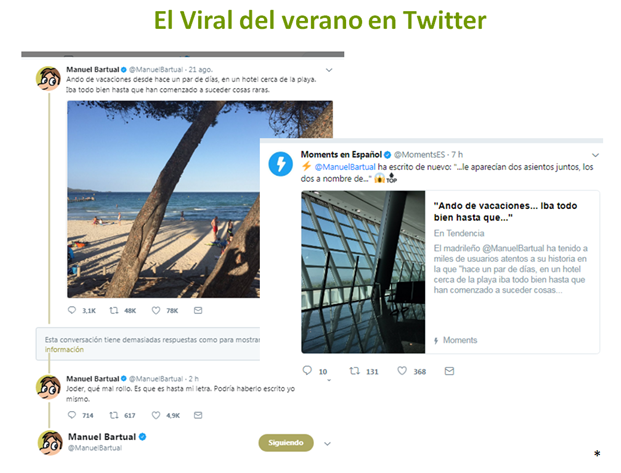
Task: Send the beach tweet via direct message
Action: [x=198, y=310]
